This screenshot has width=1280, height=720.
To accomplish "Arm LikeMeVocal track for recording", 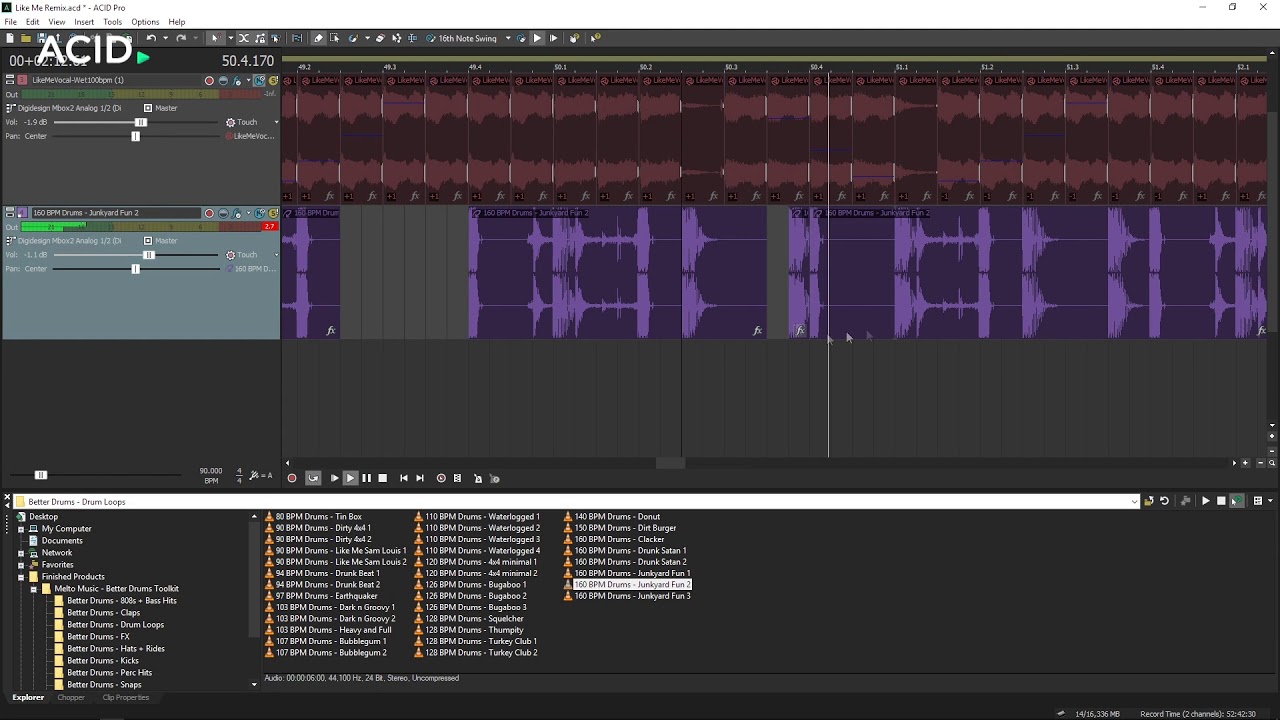I will [x=209, y=80].
